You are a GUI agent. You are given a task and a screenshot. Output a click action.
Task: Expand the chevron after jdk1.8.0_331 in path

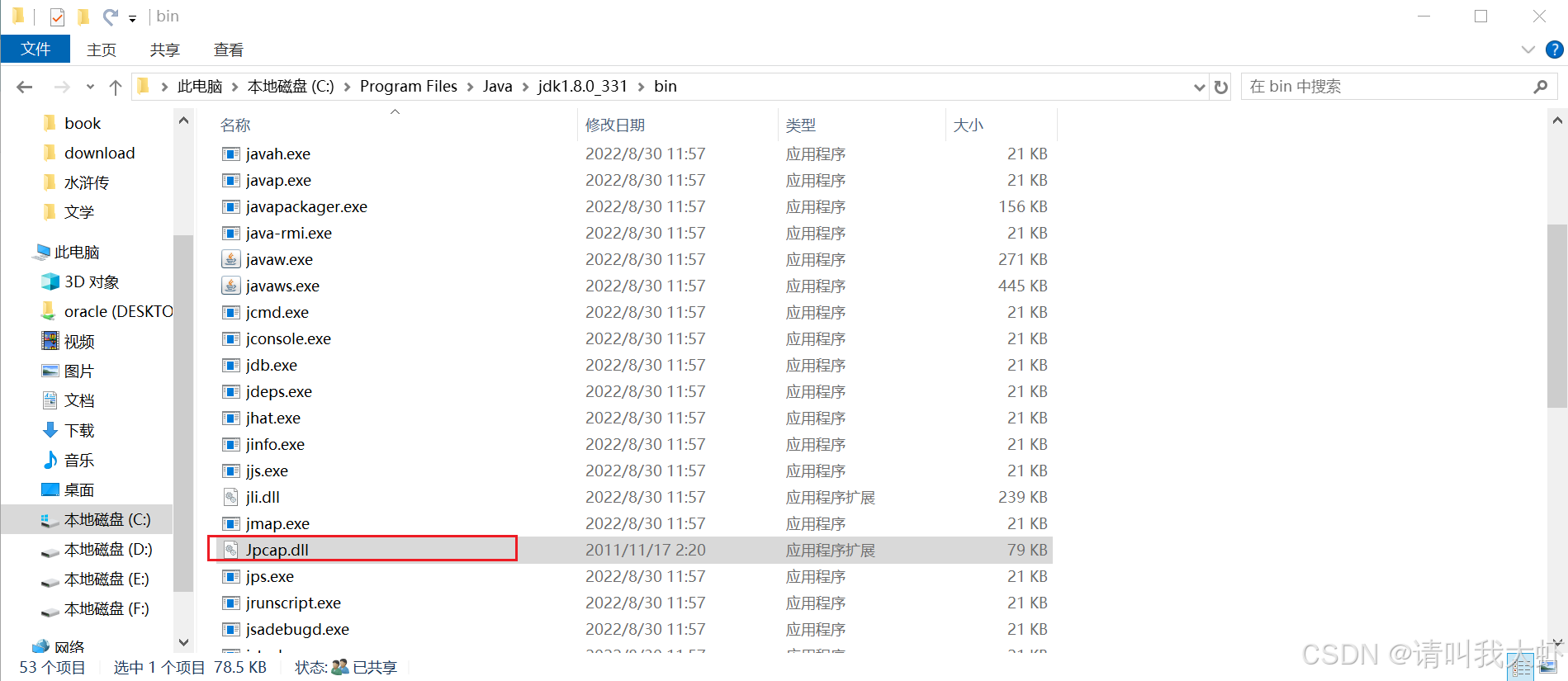point(641,87)
